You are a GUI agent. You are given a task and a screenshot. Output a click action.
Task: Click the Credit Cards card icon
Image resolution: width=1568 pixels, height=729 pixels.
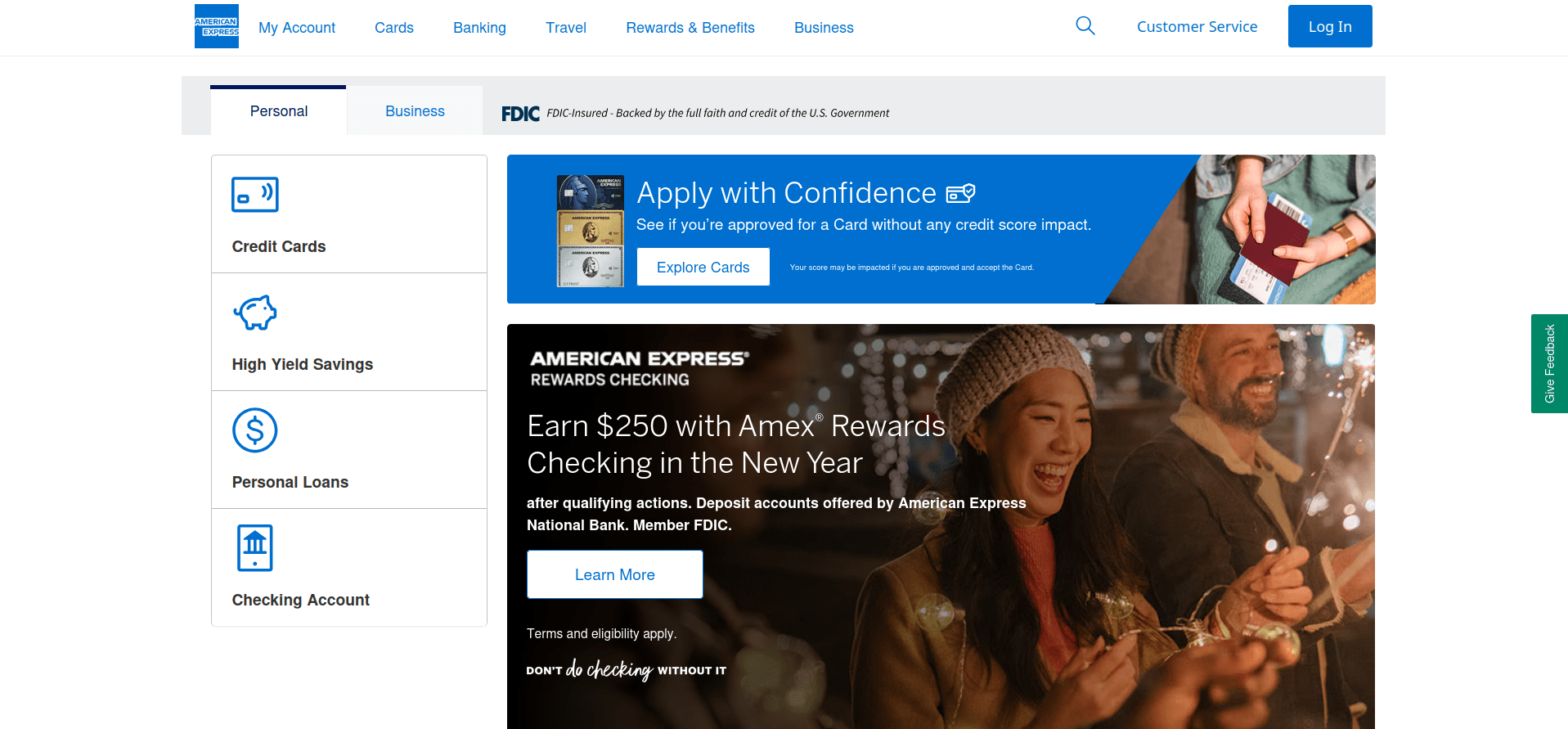[x=255, y=195]
